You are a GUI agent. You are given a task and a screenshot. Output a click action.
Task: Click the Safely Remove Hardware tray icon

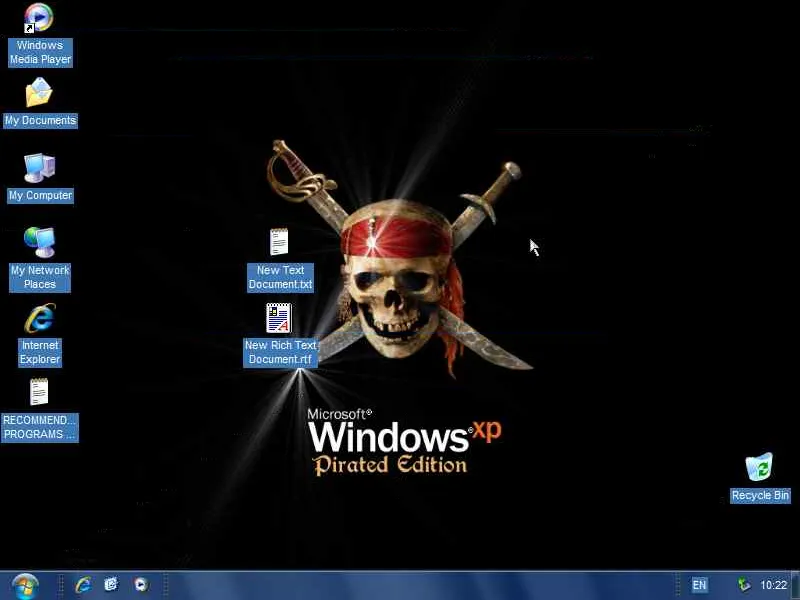tap(743, 584)
